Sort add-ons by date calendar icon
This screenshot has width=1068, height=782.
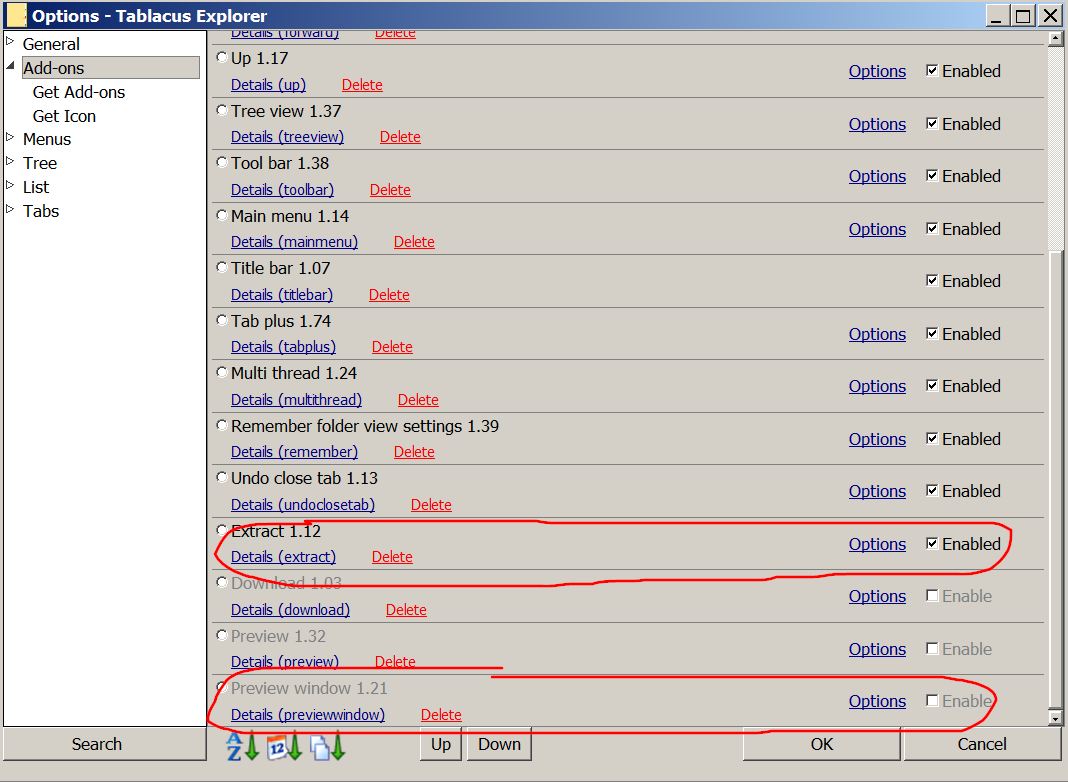[284, 747]
